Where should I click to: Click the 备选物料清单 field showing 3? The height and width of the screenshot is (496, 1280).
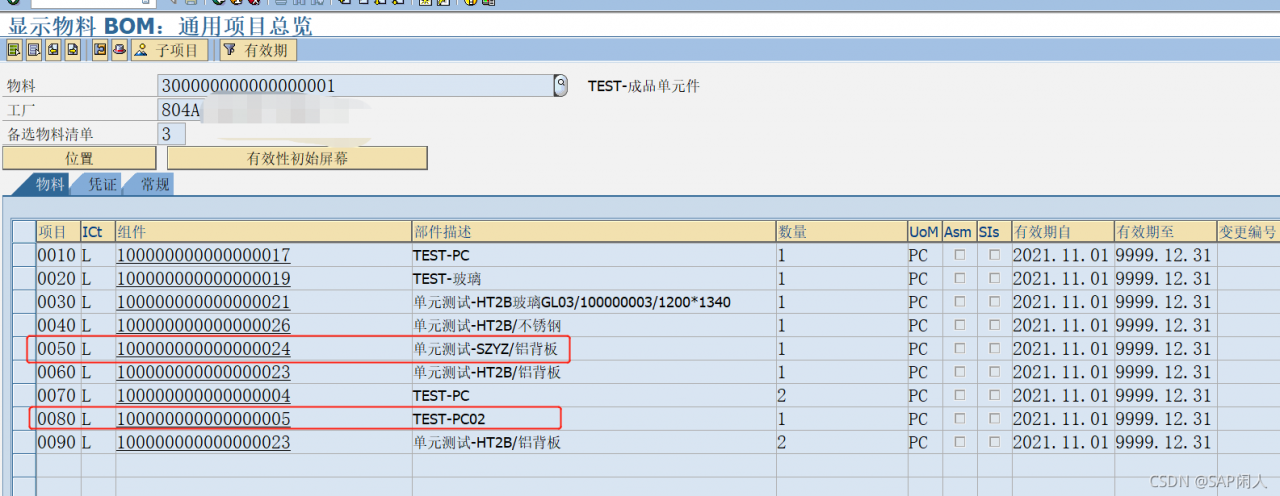[172, 134]
